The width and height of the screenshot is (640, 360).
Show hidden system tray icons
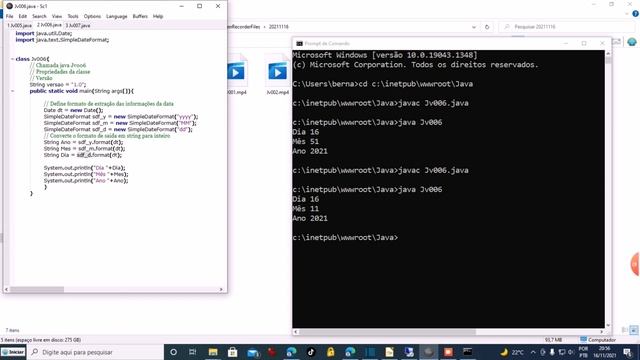(x=533, y=352)
